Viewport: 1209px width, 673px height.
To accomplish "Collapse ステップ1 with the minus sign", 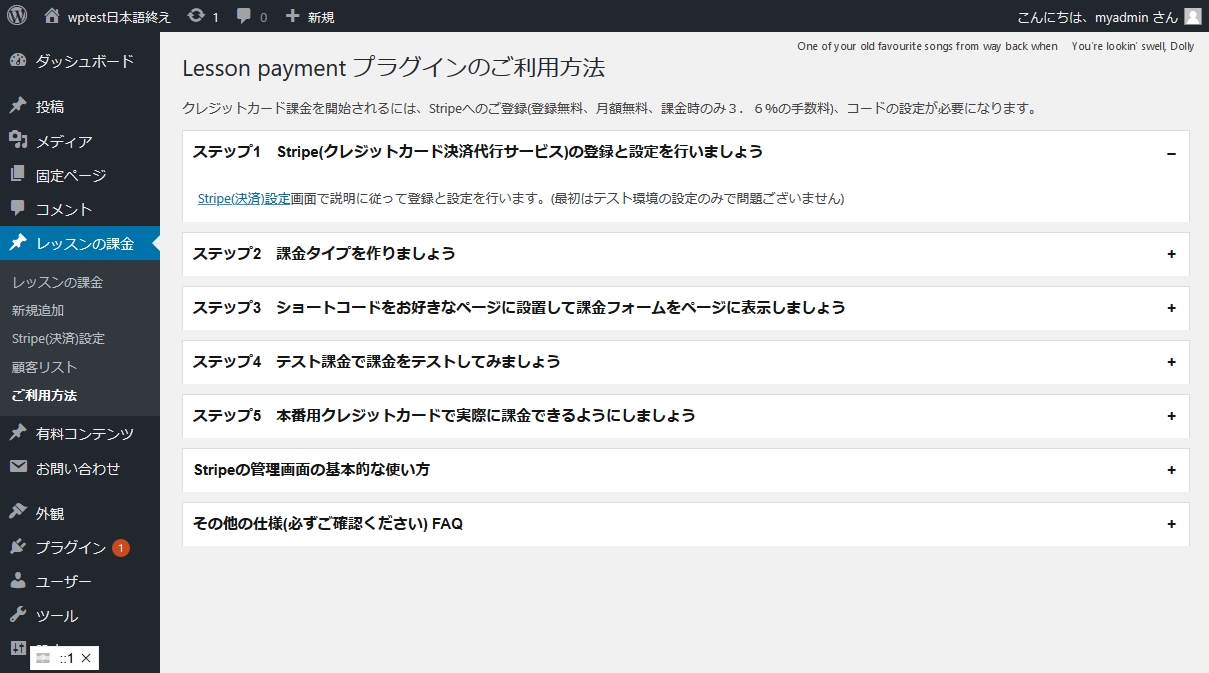I will click(x=1171, y=153).
